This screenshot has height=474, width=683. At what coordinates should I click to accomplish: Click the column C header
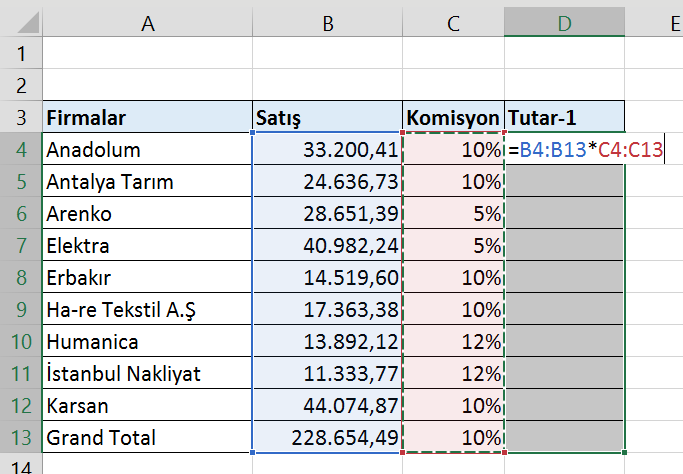(453, 21)
